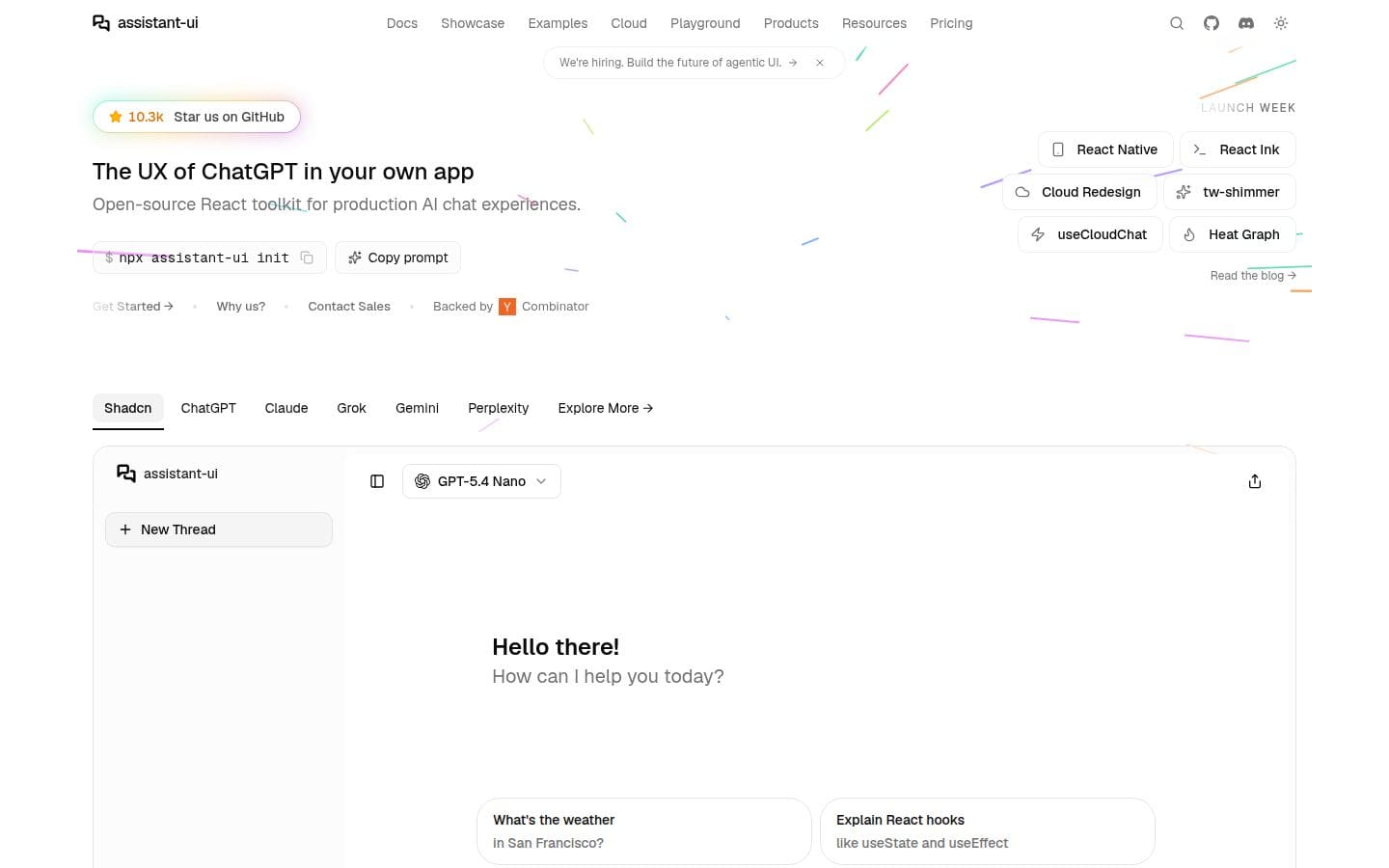This screenshot has width=1389, height=868.
Task: Click Get Started link
Action: click(133, 307)
